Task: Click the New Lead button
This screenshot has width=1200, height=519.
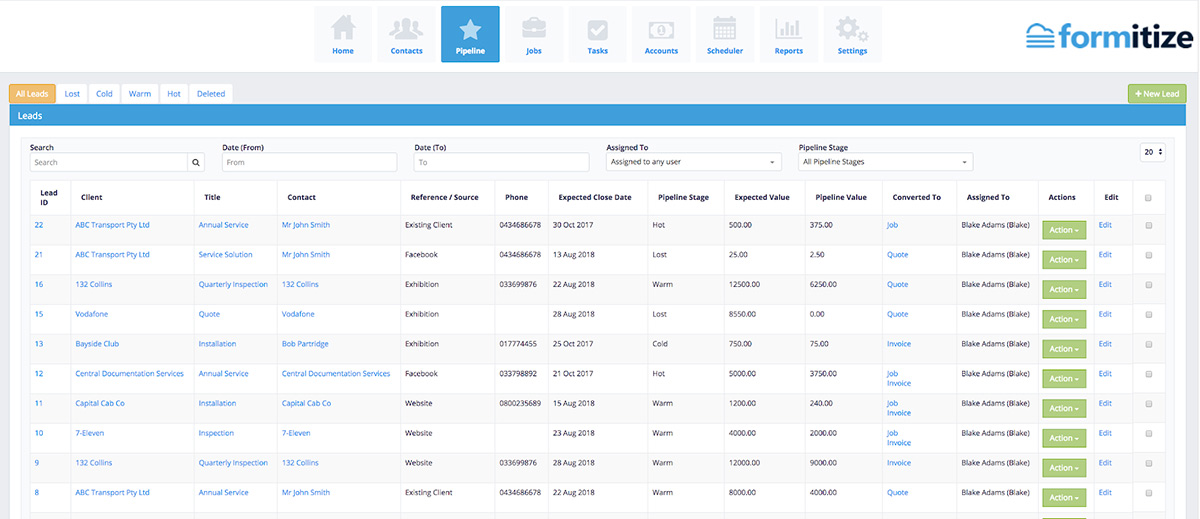Action: [1157, 94]
